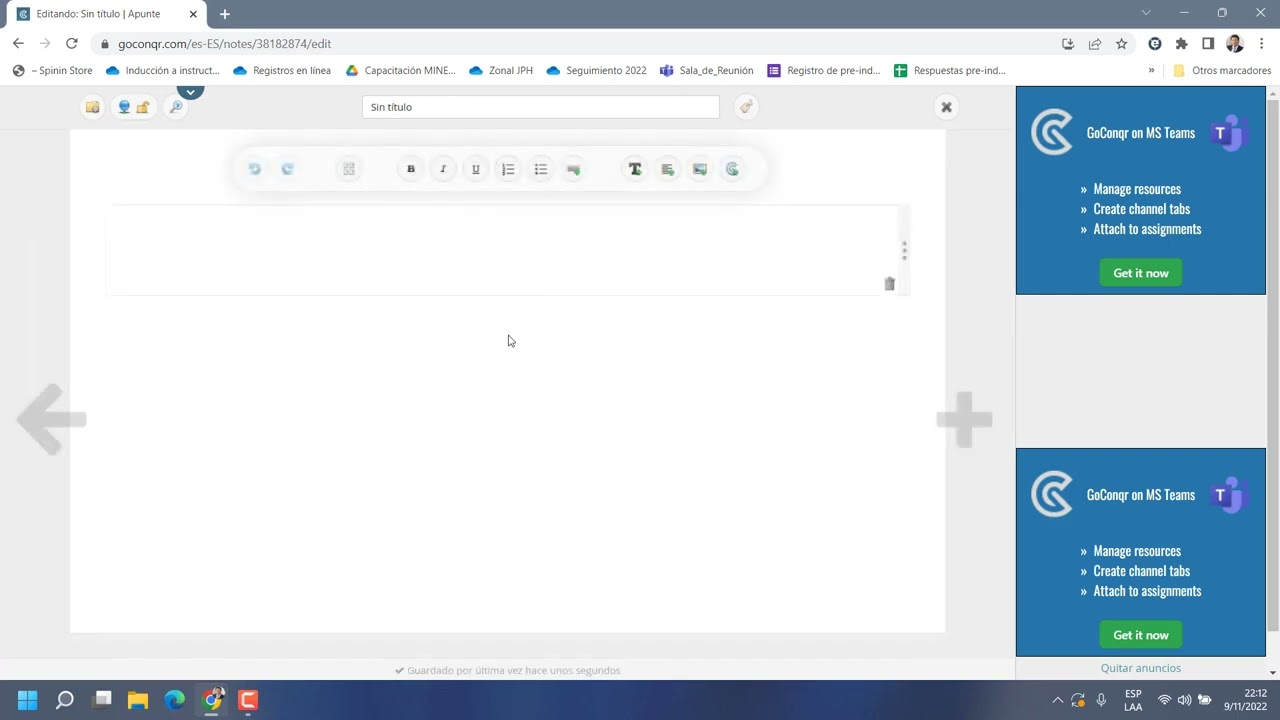1280x720 pixels.
Task: Open the tab search chevron in the title bar
Action: (x=1146, y=13)
